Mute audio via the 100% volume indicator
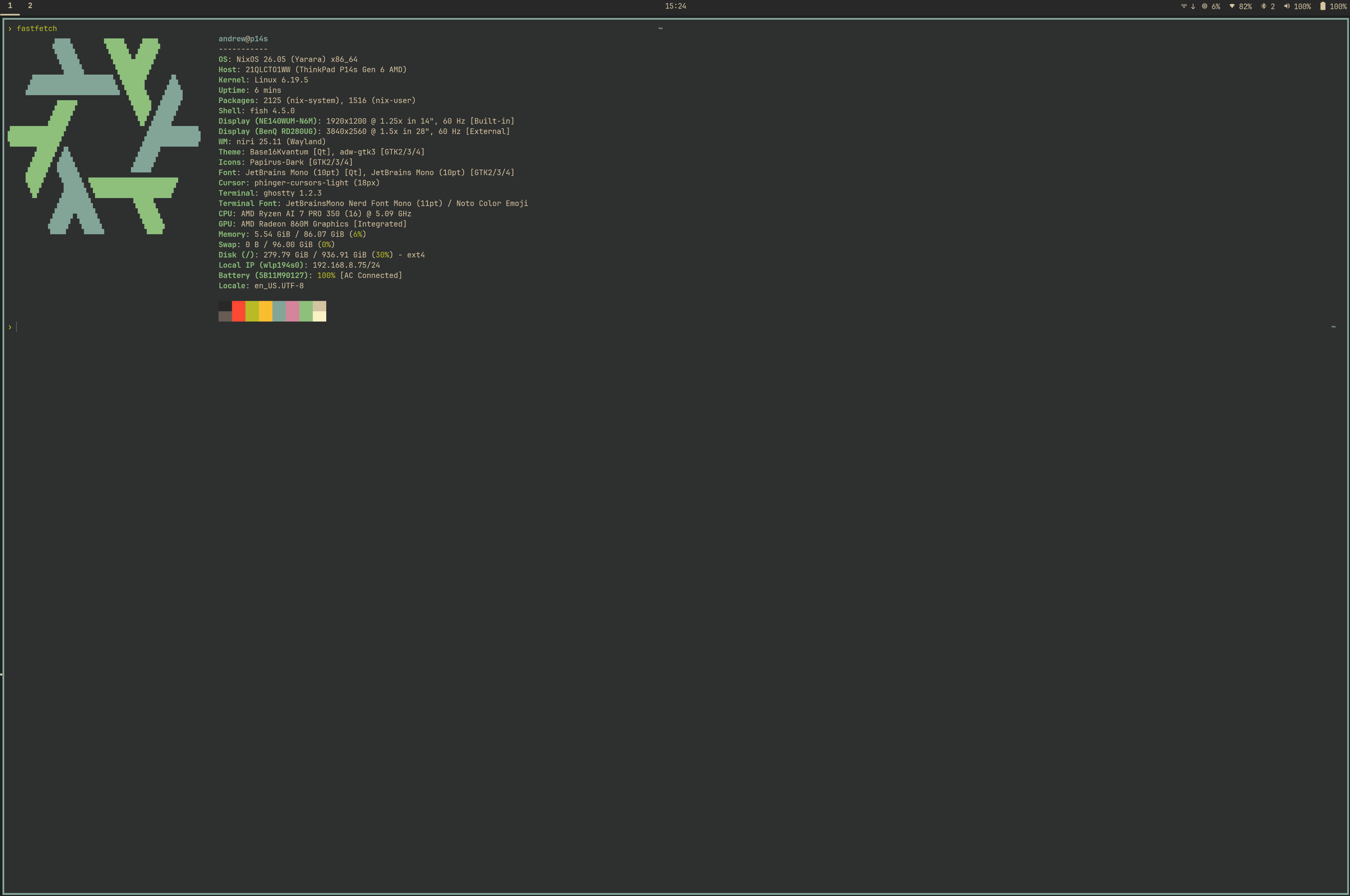Viewport: 1350px width, 896px height. (x=1302, y=6)
